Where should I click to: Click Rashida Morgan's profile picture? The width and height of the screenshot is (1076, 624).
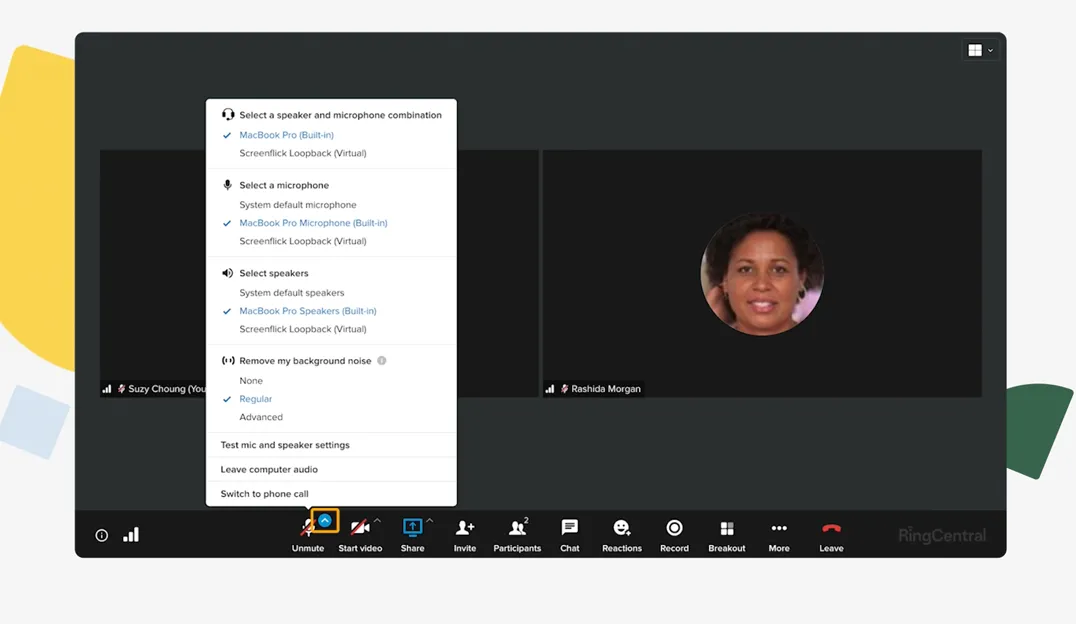[x=762, y=273]
